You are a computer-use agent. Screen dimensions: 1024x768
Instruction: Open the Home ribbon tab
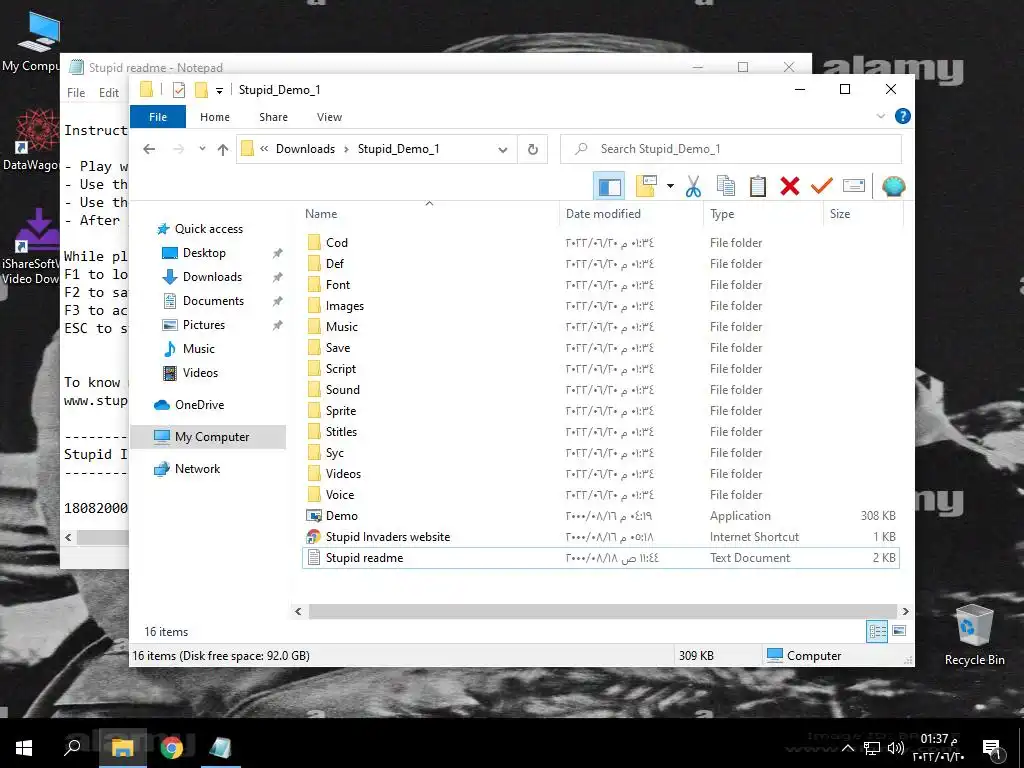tap(215, 117)
